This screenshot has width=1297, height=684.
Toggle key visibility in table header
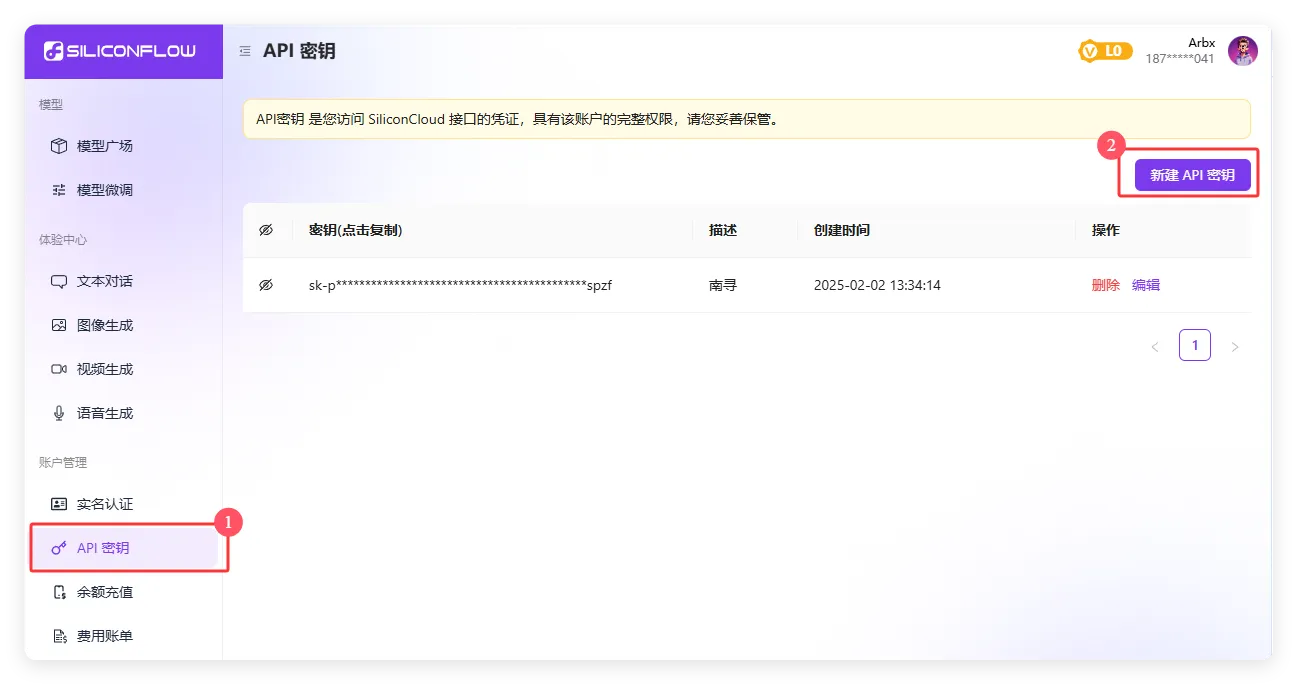click(266, 230)
